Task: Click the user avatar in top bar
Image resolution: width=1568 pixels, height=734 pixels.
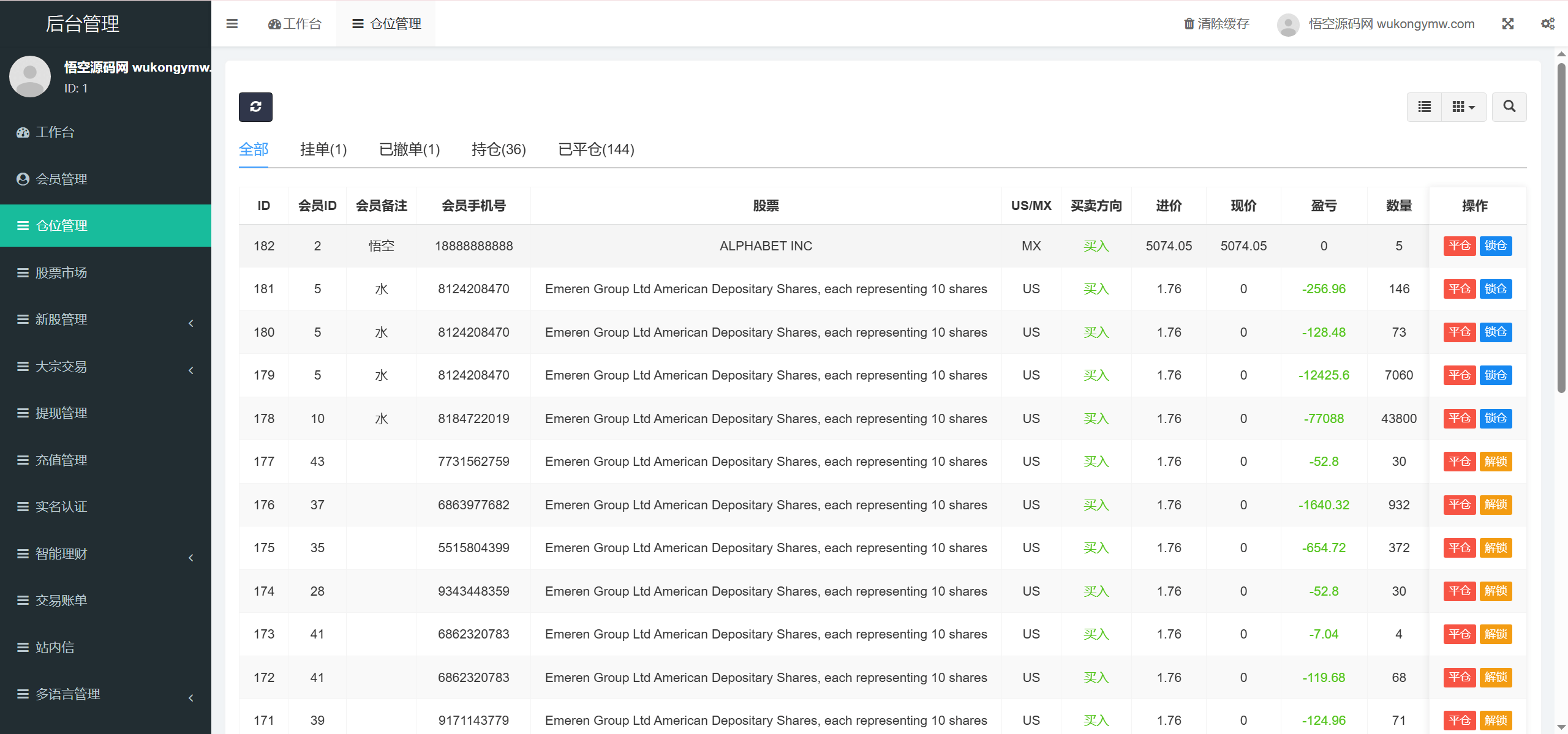Action: point(1288,24)
